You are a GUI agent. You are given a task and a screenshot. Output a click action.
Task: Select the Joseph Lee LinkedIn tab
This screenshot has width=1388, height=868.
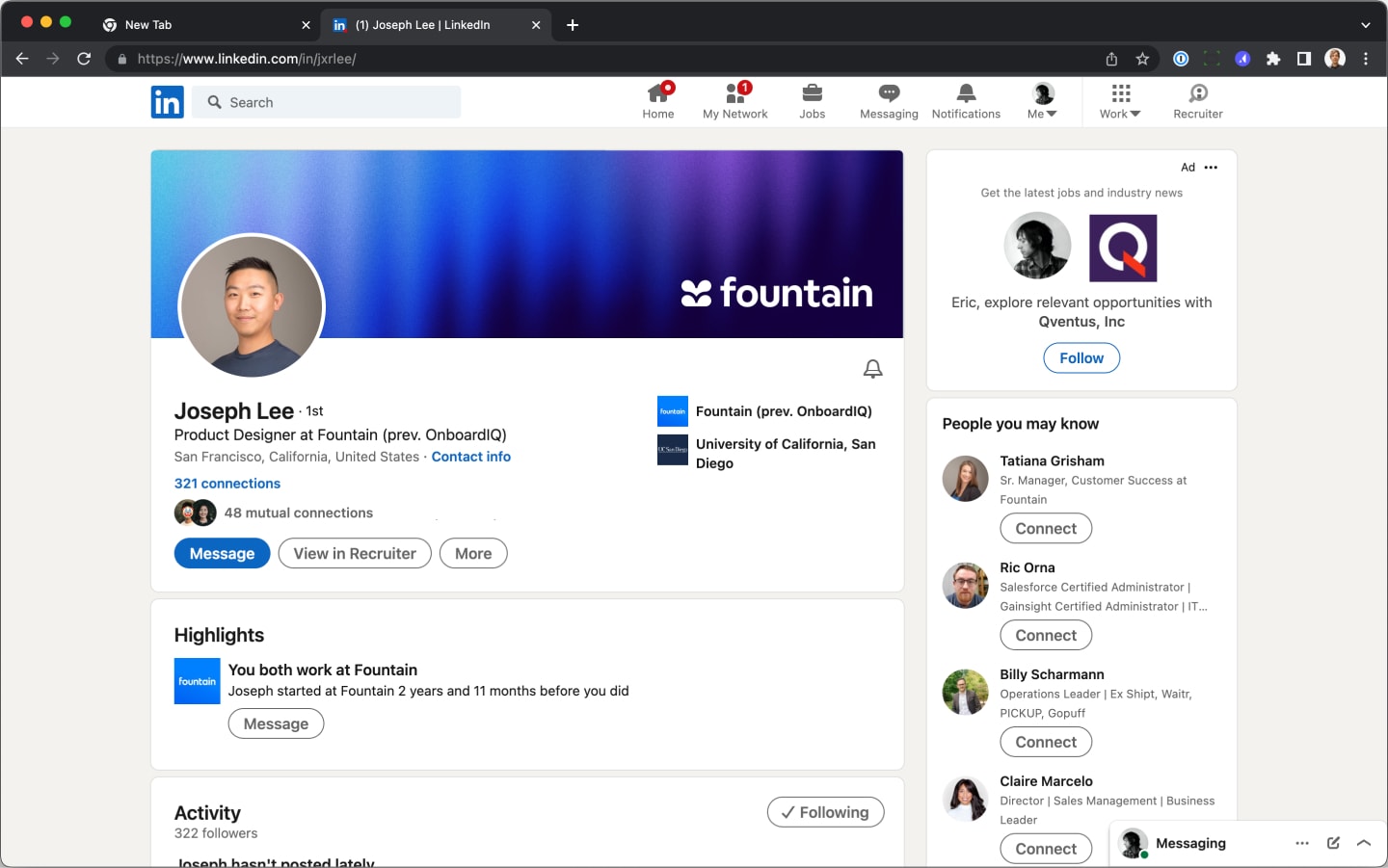click(435, 25)
